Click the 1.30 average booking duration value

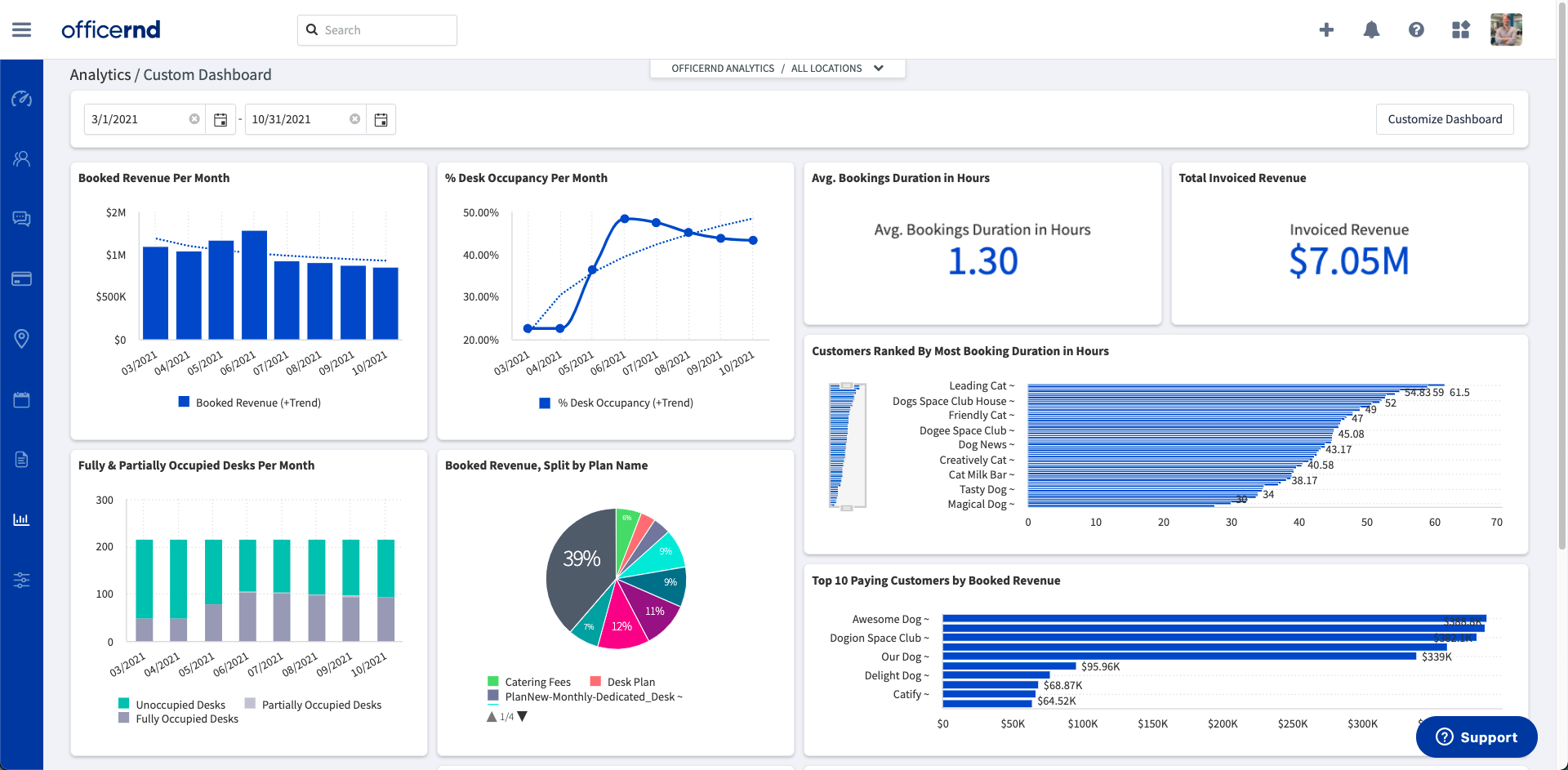982,261
